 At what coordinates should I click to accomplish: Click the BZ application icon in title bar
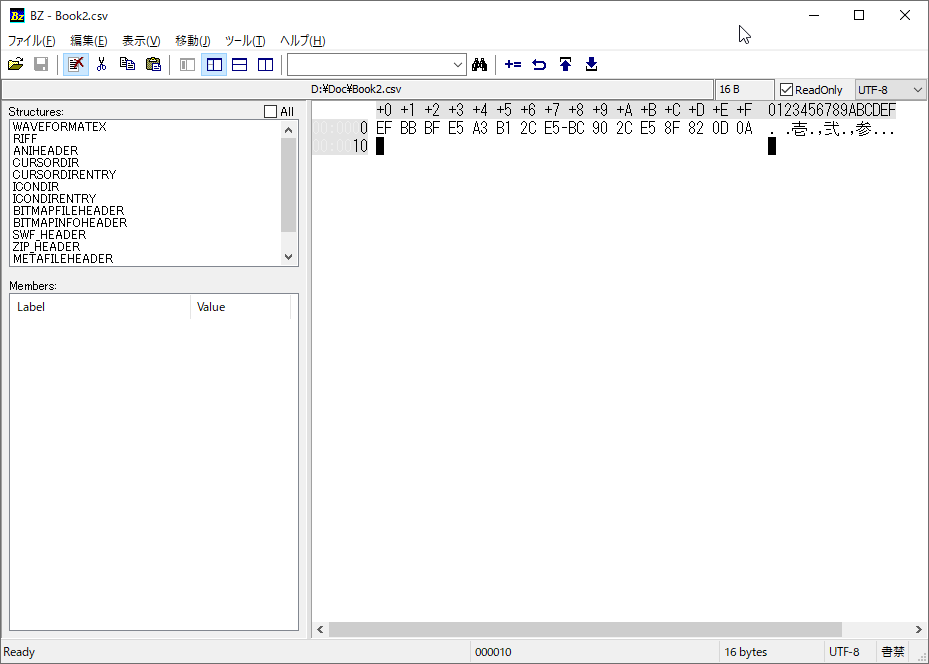coord(17,15)
